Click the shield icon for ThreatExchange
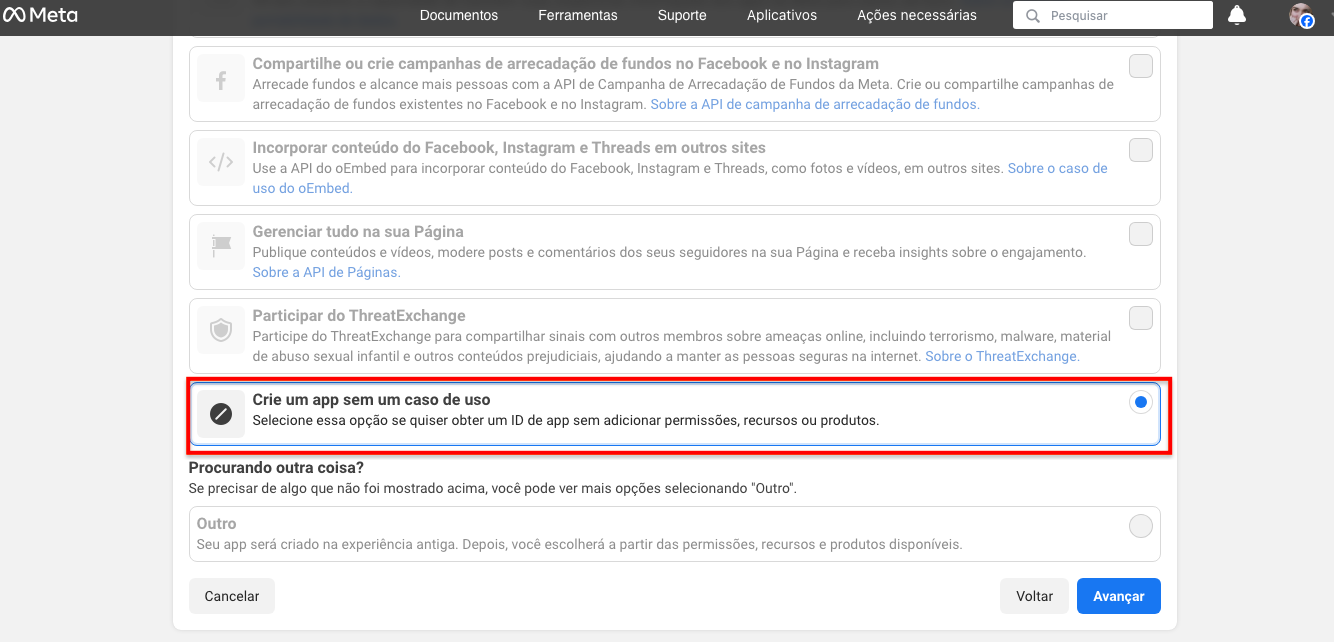Viewport: 1334px width, 642px height. (221, 330)
